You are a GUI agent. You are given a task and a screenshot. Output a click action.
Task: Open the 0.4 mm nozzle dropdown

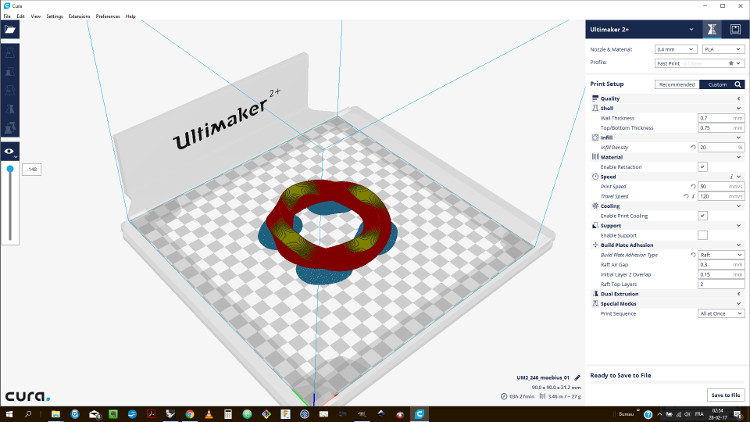click(x=675, y=49)
